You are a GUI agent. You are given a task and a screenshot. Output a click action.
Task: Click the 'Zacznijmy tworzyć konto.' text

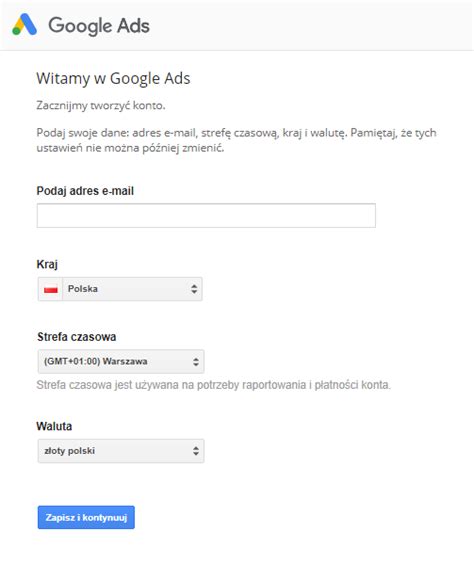pos(101,106)
